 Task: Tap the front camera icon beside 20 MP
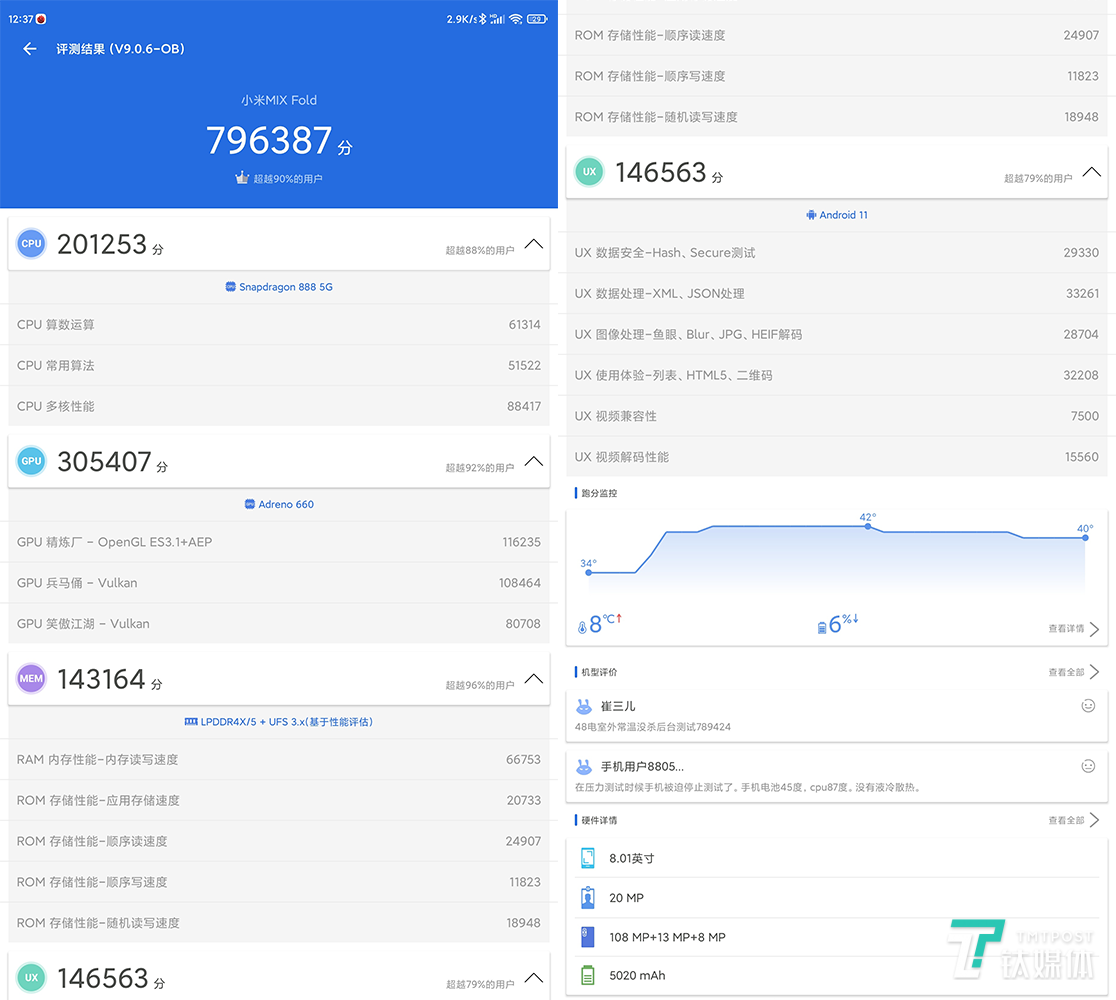pos(587,898)
